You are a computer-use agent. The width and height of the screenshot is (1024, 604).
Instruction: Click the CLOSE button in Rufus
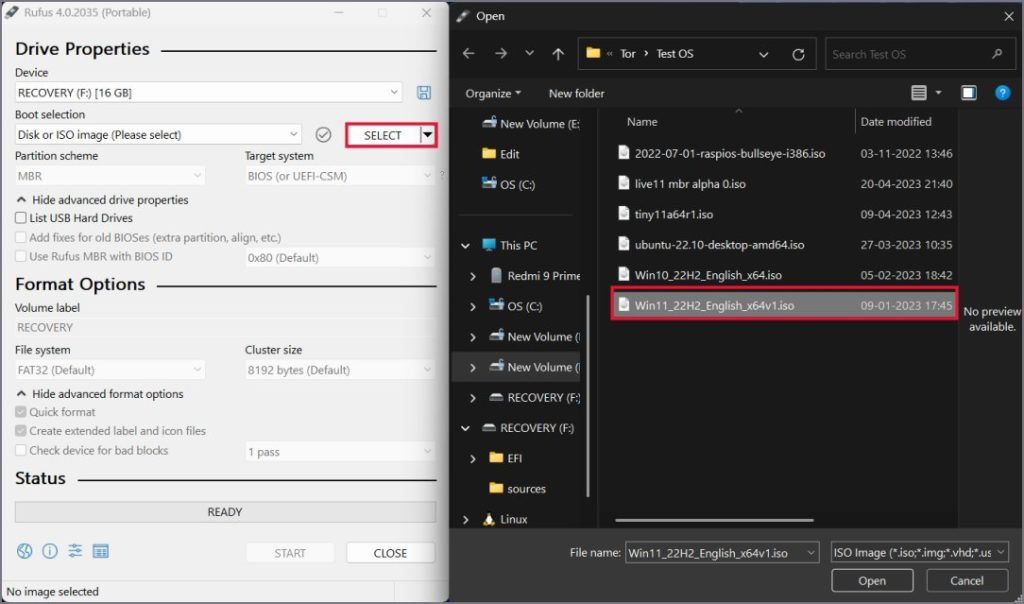coord(391,553)
